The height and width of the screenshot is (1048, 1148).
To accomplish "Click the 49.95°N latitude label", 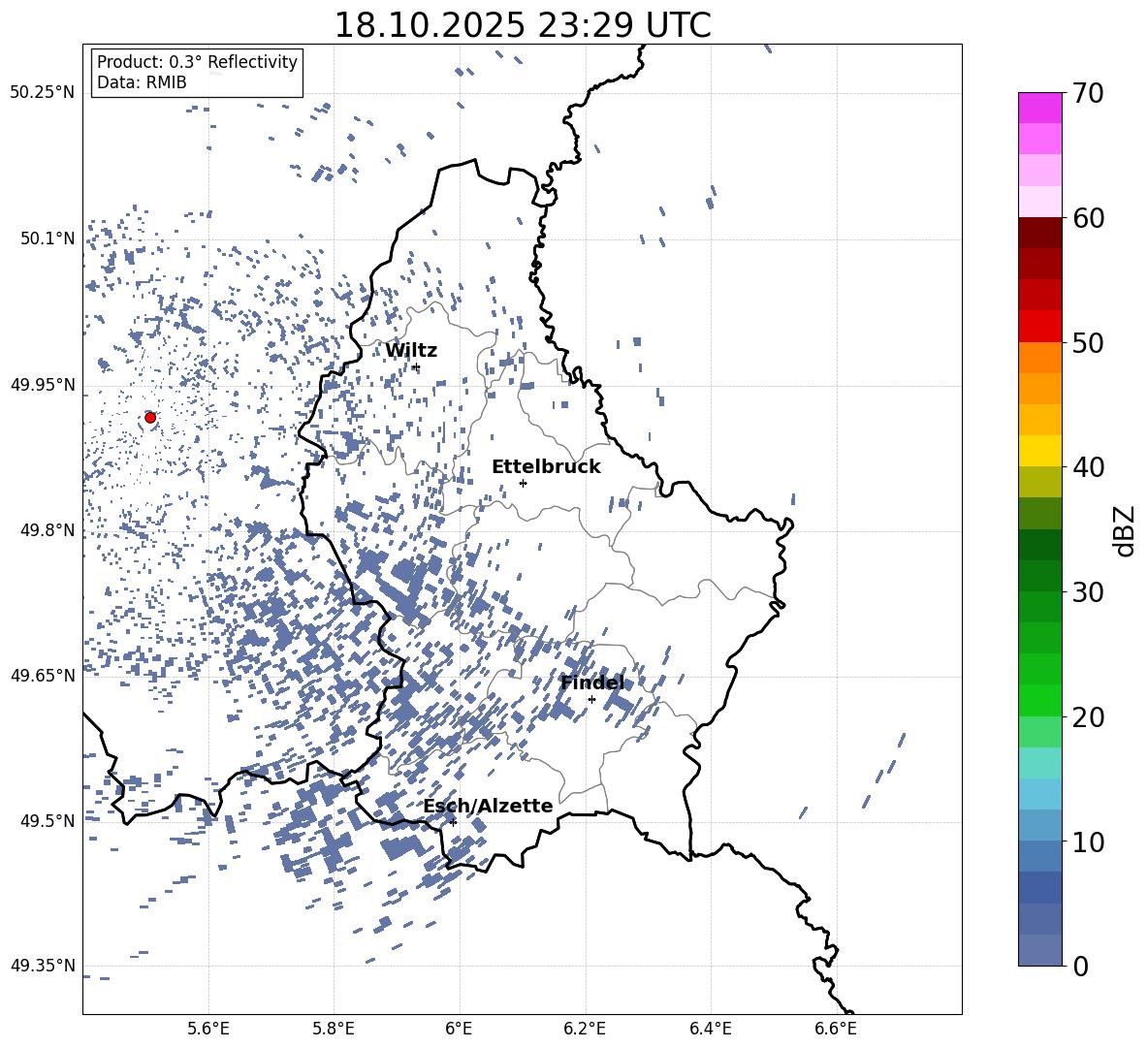I will pyautogui.click(x=43, y=384).
